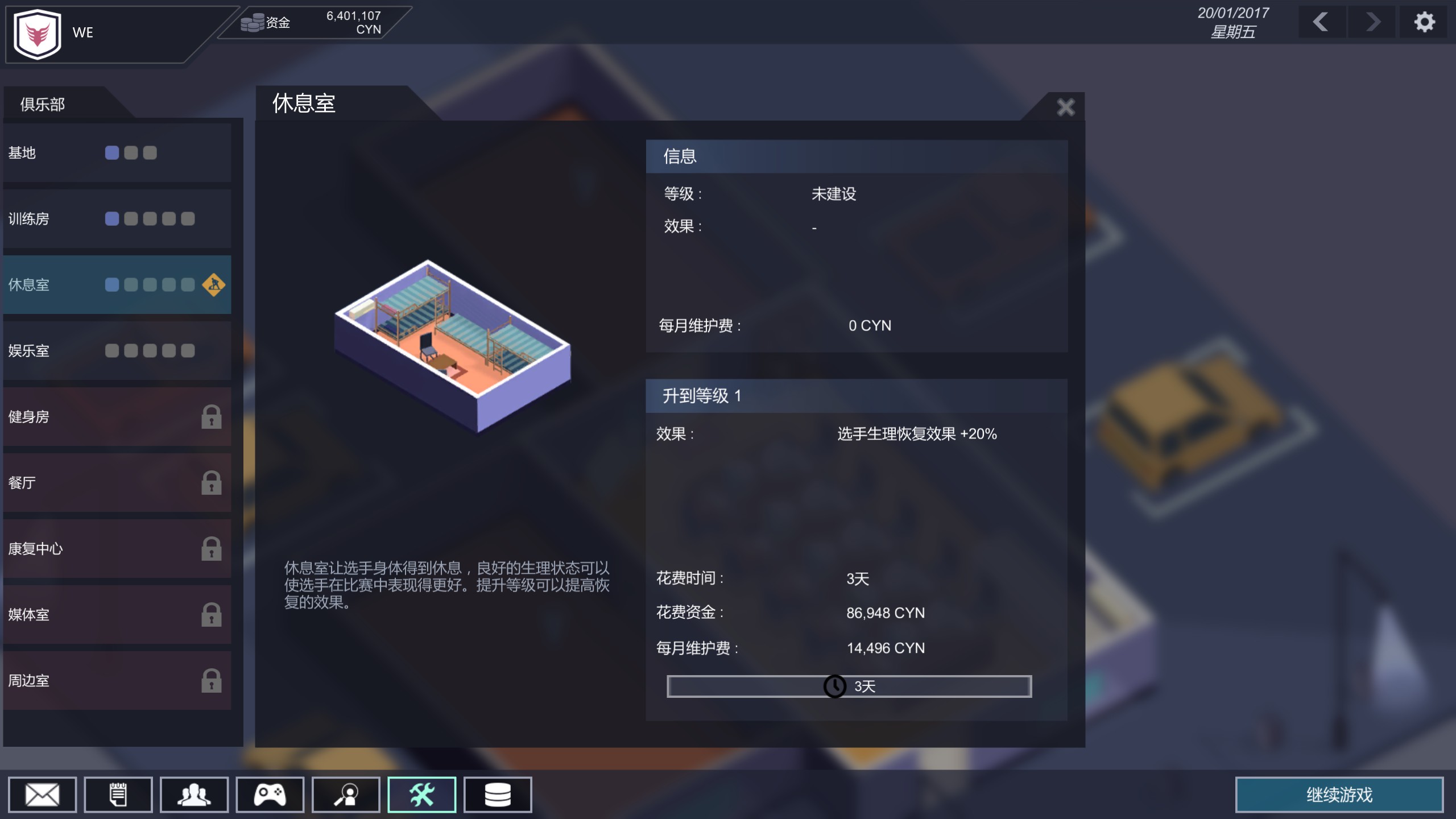
Task: Select the locked 周边室 entry
Action: [x=117, y=680]
